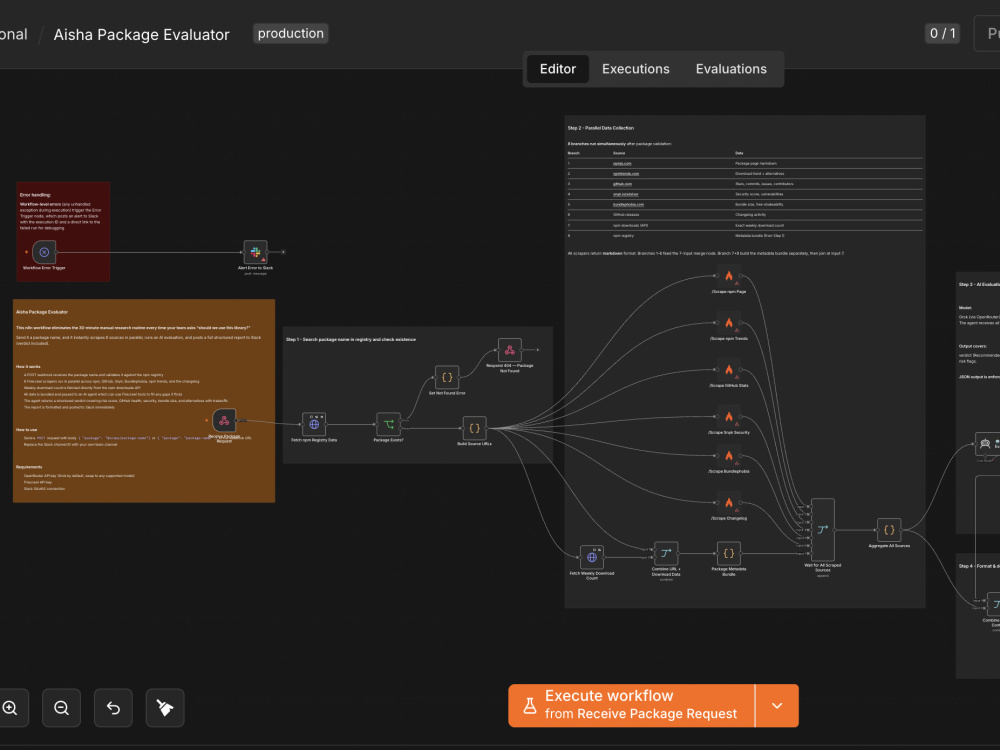Open the Scrape GitHub Stats node

728,370
